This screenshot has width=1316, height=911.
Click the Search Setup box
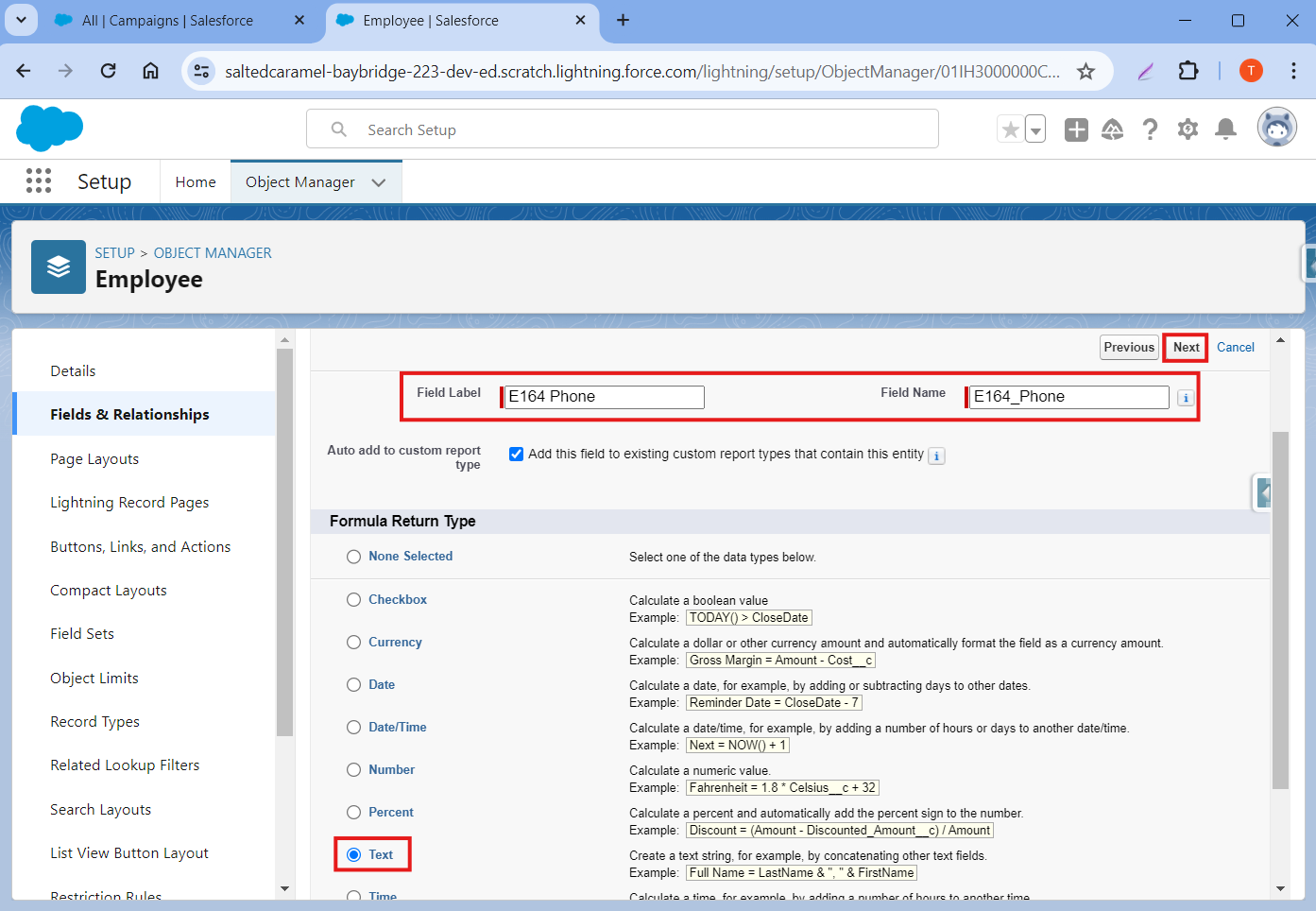tap(623, 129)
